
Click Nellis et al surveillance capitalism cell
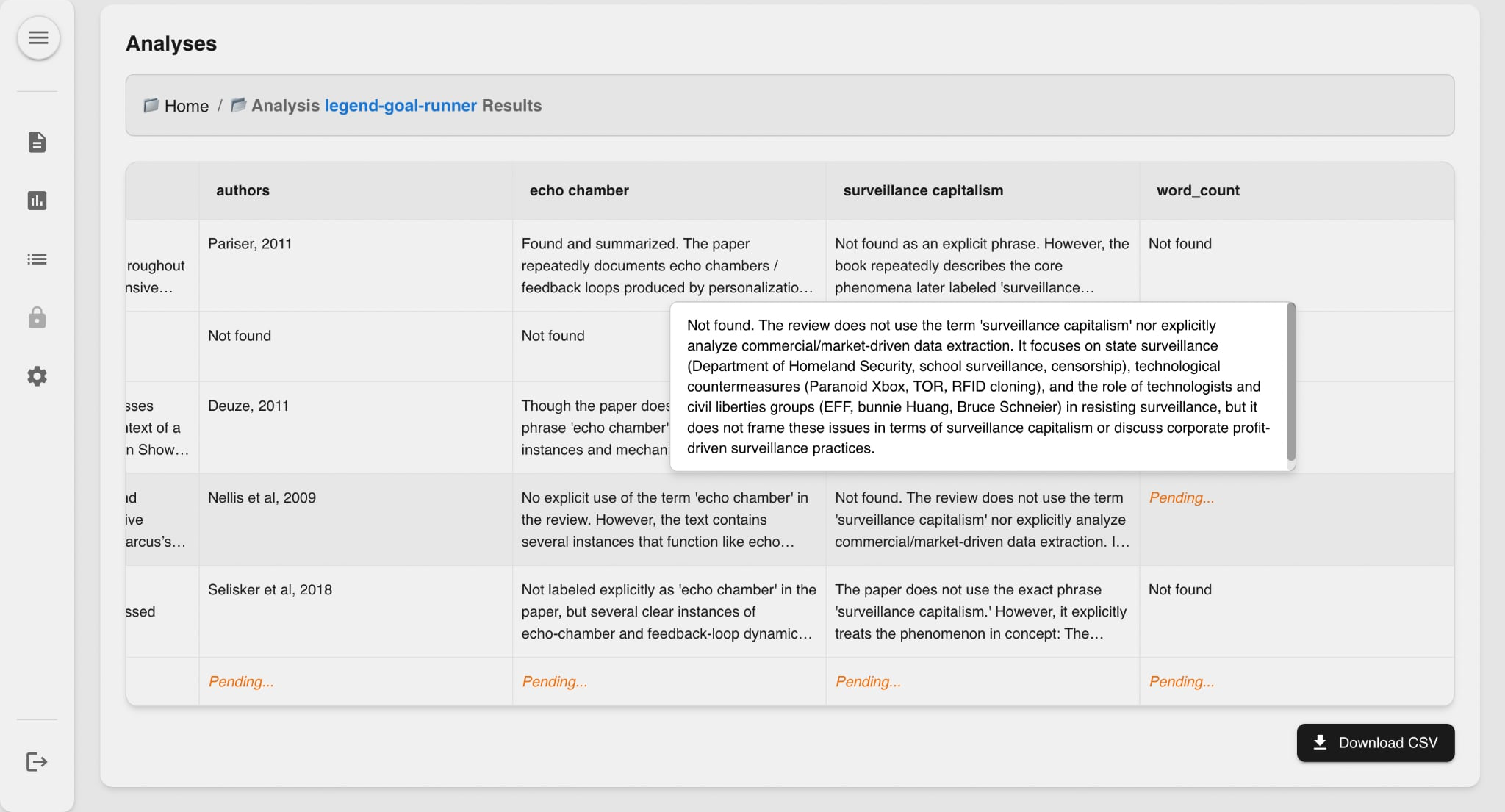pyautogui.click(x=981, y=520)
